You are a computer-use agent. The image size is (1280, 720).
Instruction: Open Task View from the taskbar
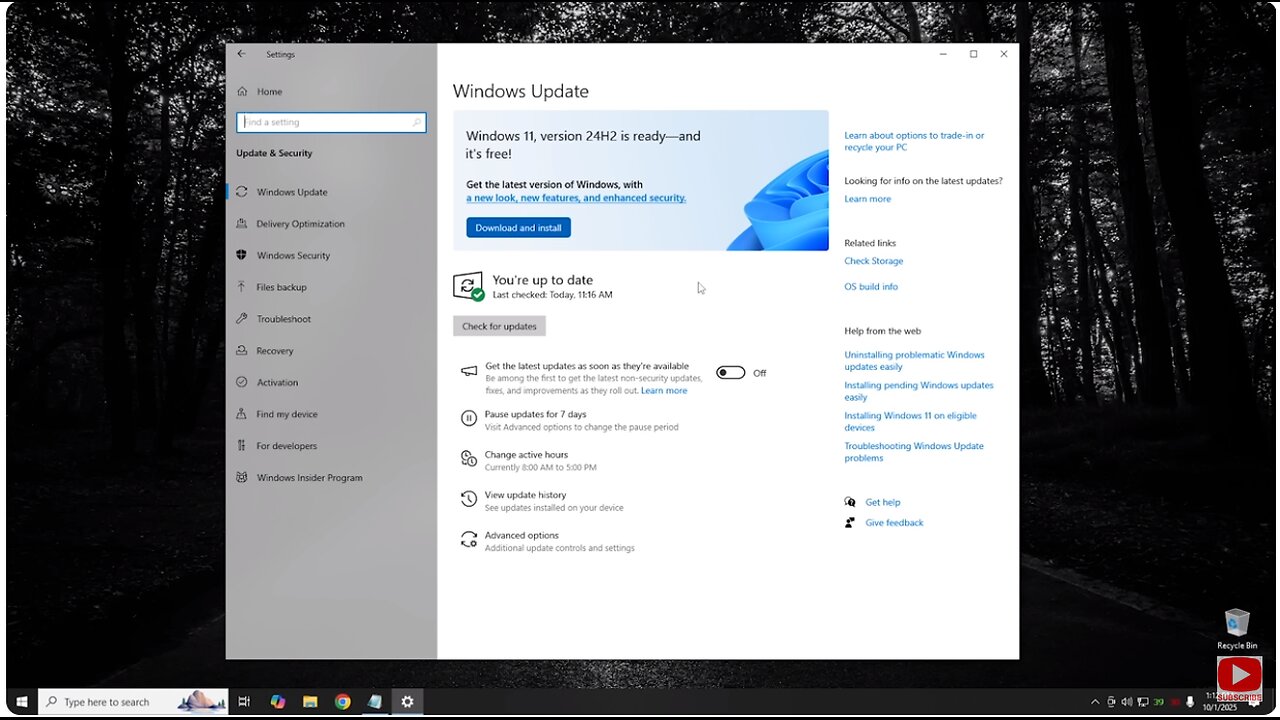pos(244,702)
